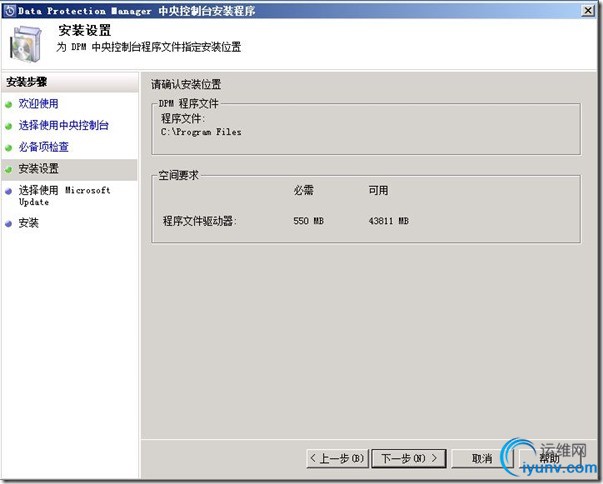The height and width of the screenshot is (484, 603).
Task: Open the 欢迎使用 step
Action: point(38,103)
